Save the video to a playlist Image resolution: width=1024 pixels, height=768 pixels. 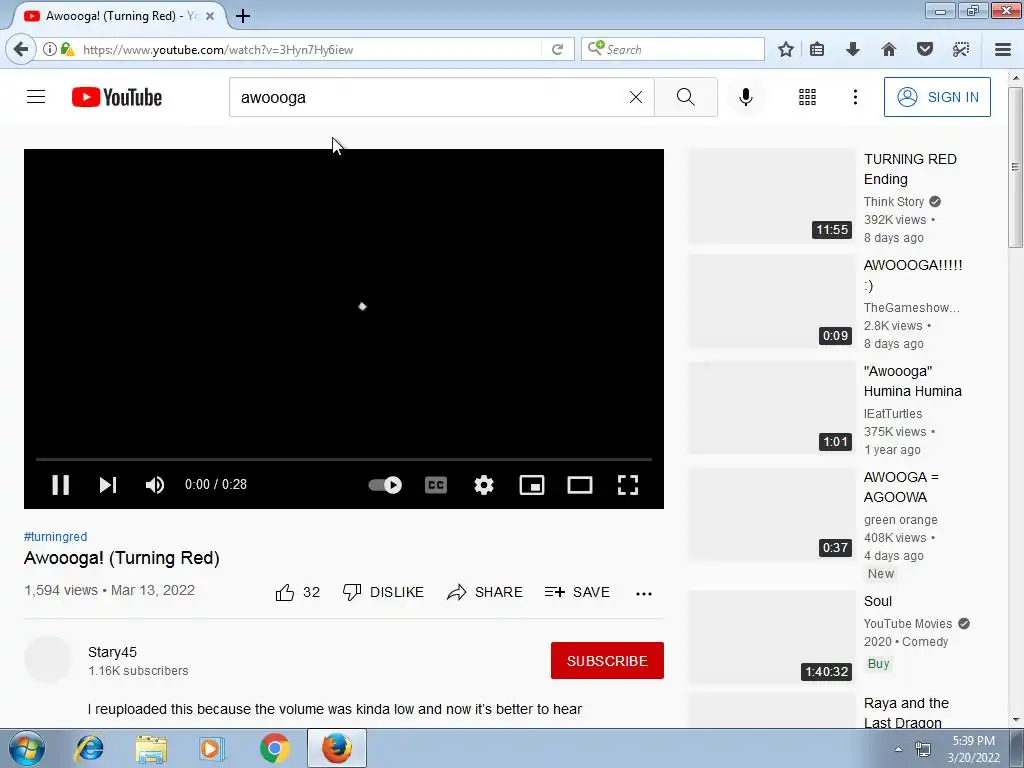pos(577,592)
